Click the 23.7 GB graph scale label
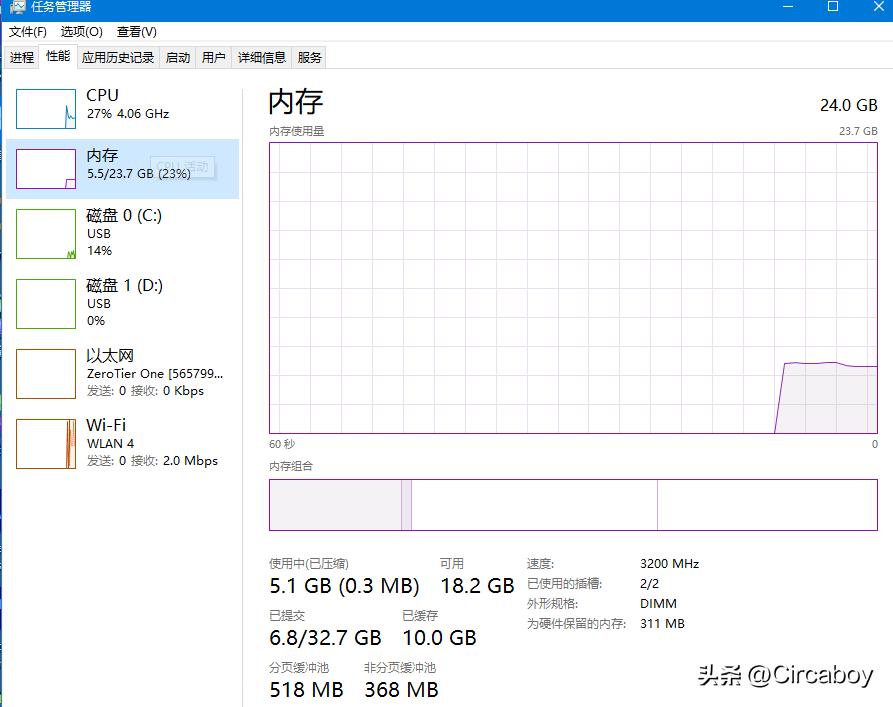Viewport: 893px width, 707px height. click(858, 131)
